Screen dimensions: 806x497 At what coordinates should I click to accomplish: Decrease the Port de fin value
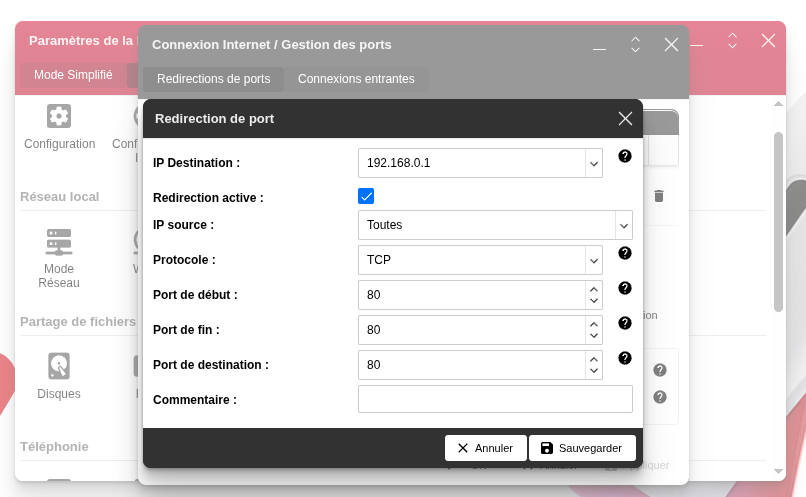point(594,336)
